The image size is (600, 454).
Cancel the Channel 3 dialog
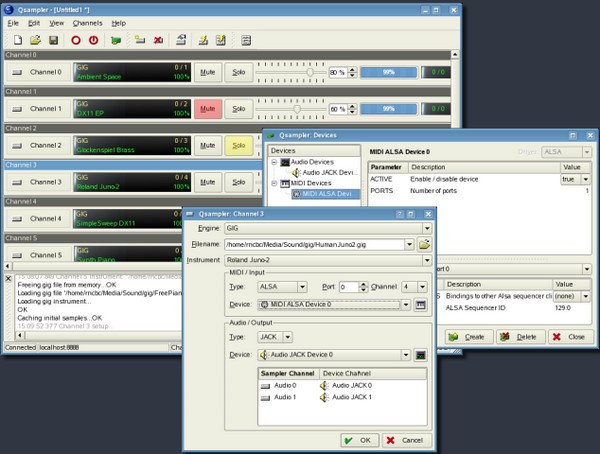[407, 440]
